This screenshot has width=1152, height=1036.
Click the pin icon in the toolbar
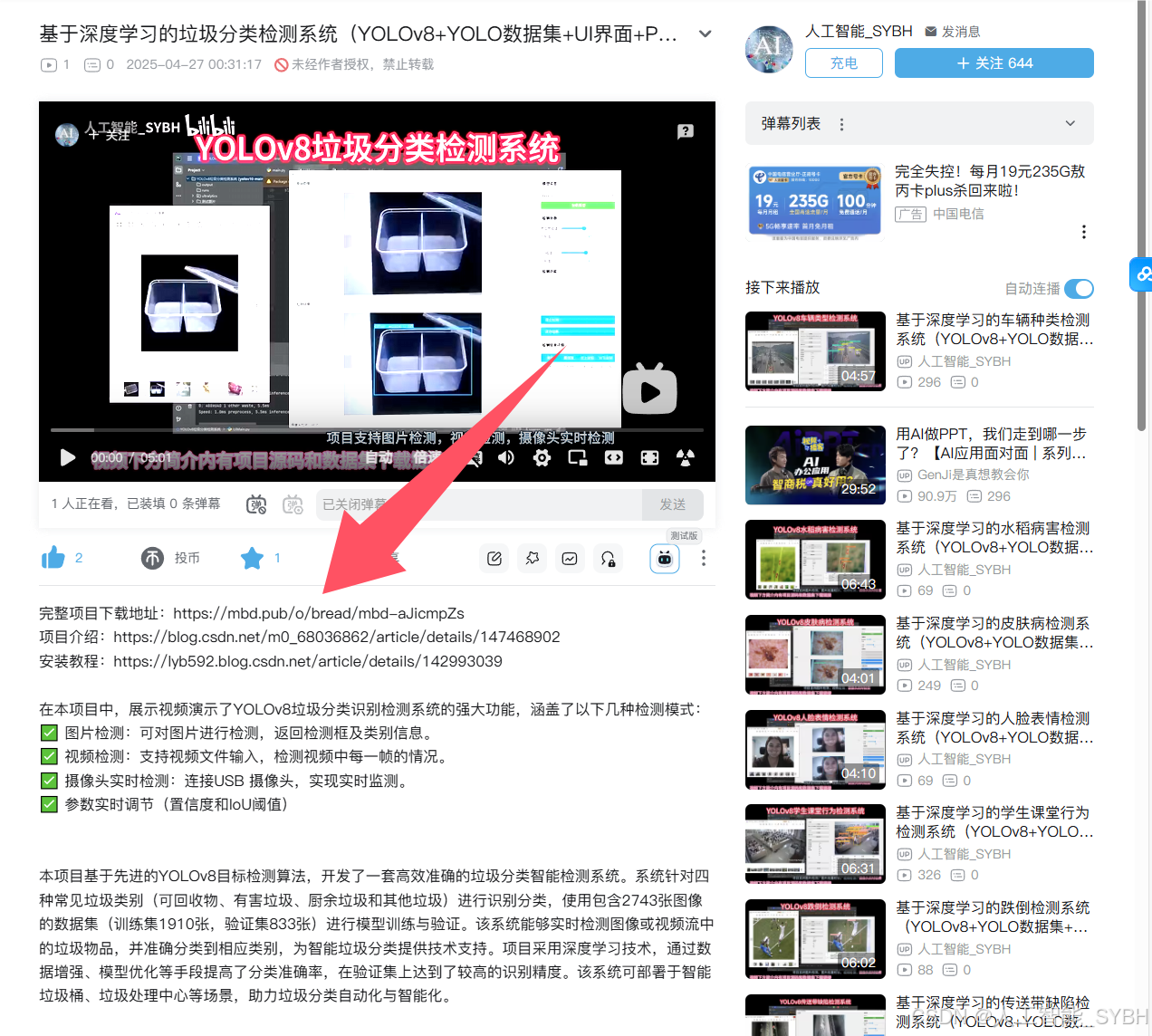533,559
